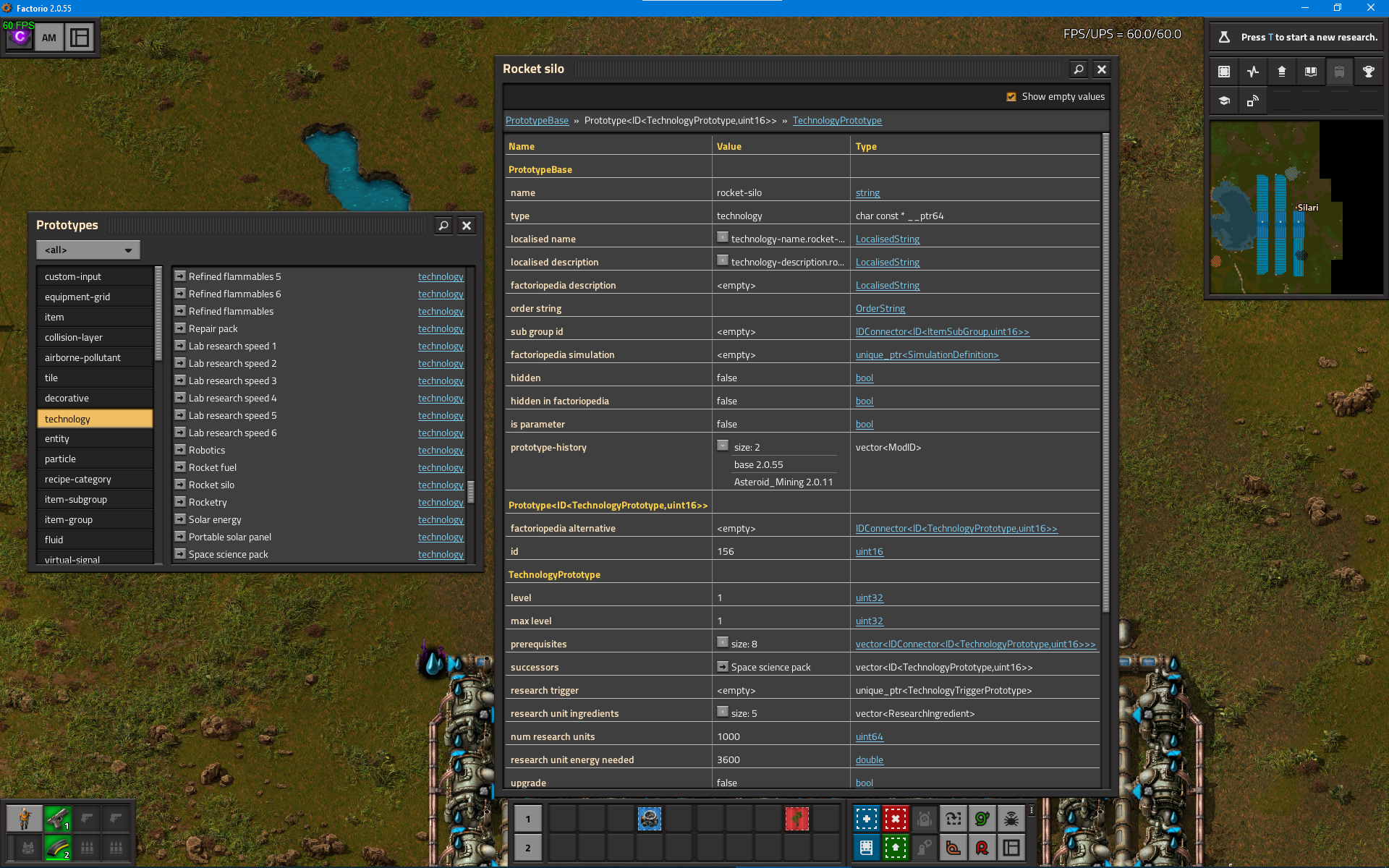The height and width of the screenshot is (868, 1389).
Task: Open Robotics row arrow icon
Action: point(180,449)
